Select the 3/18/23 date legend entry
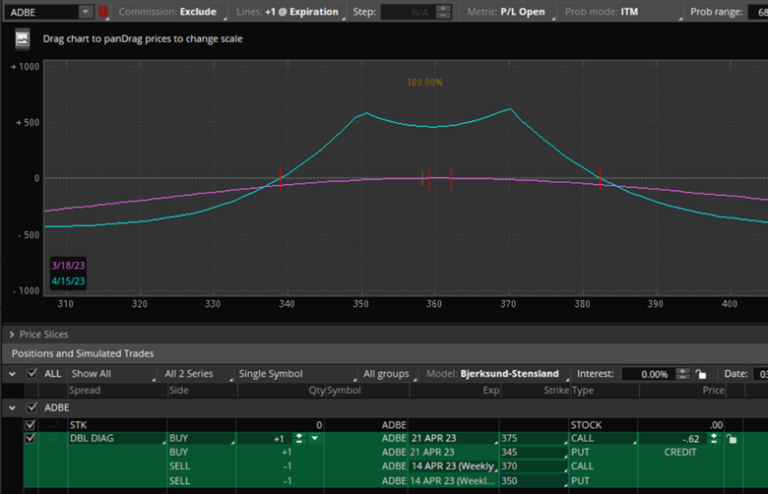The width and height of the screenshot is (768, 494). coord(68,265)
